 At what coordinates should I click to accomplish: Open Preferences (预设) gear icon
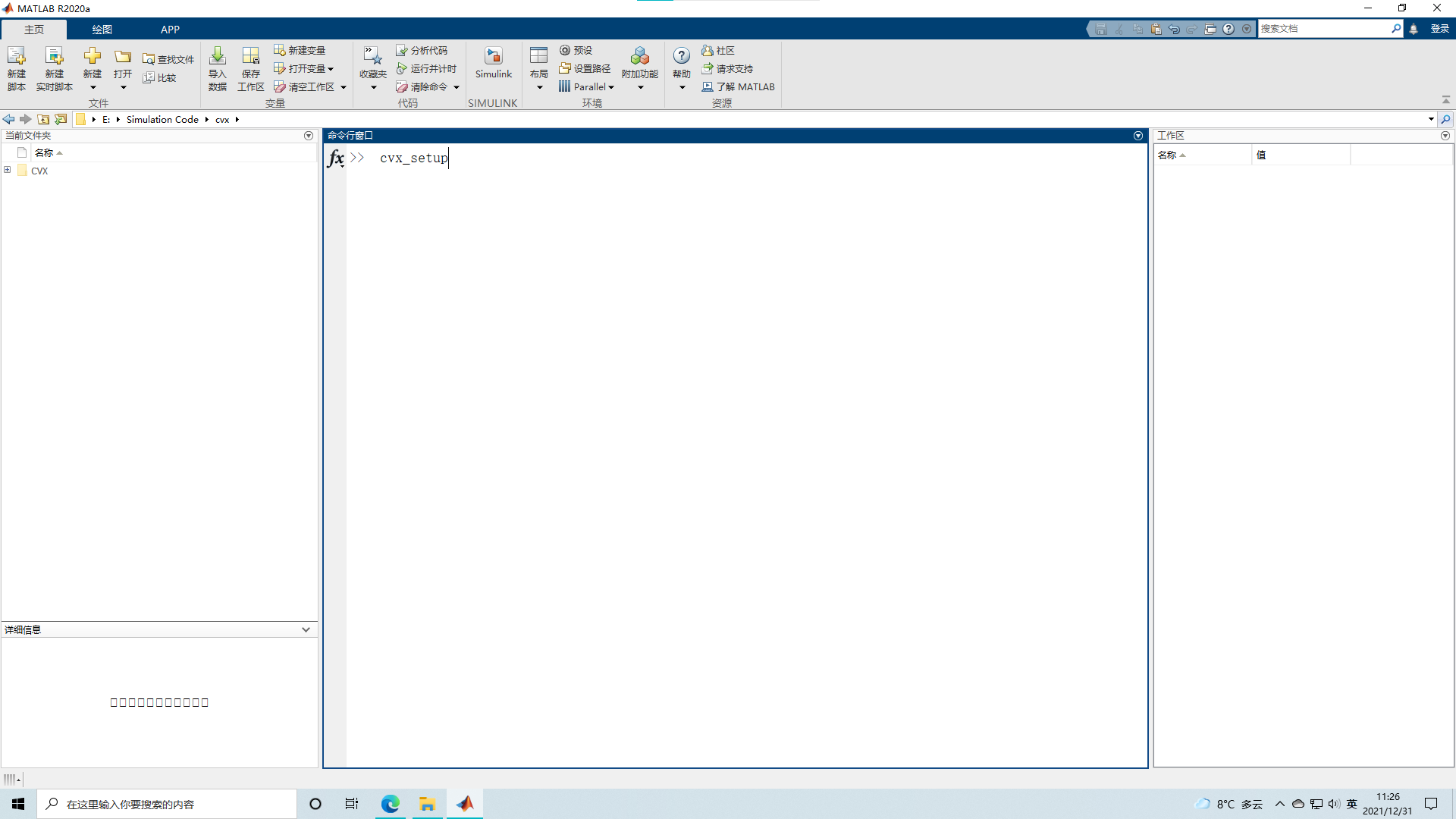point(565,50)
